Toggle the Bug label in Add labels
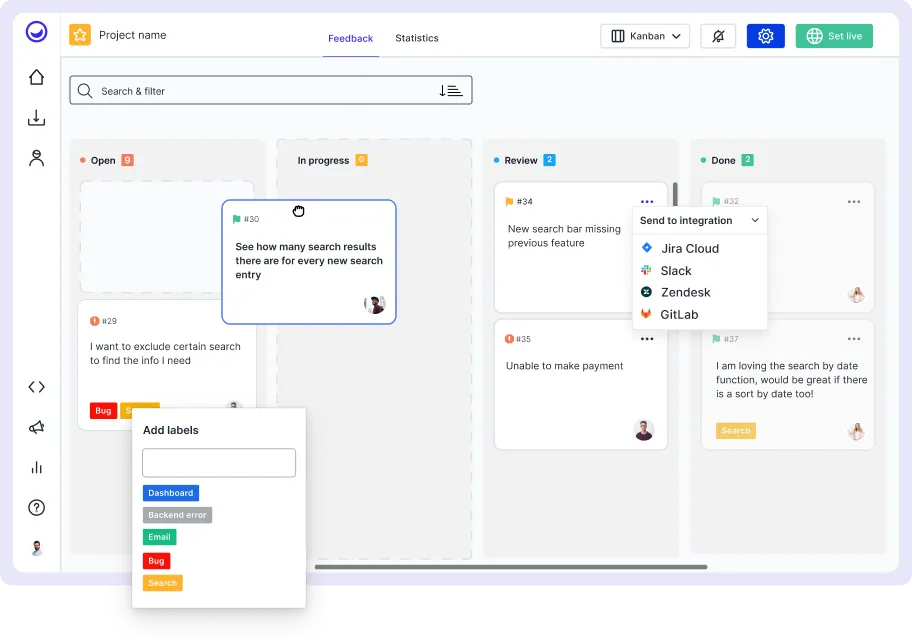 click(156, 561)
